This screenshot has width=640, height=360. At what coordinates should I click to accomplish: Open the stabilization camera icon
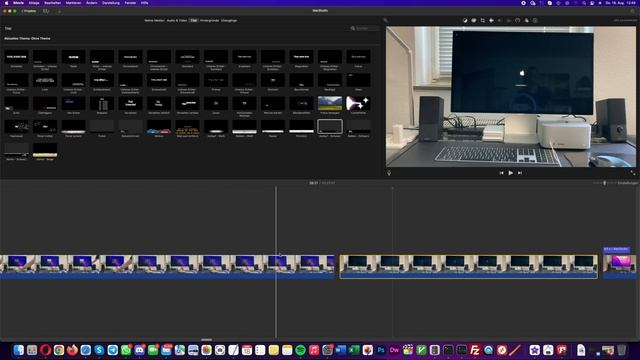pyautogui.click(x=491, y=20)
